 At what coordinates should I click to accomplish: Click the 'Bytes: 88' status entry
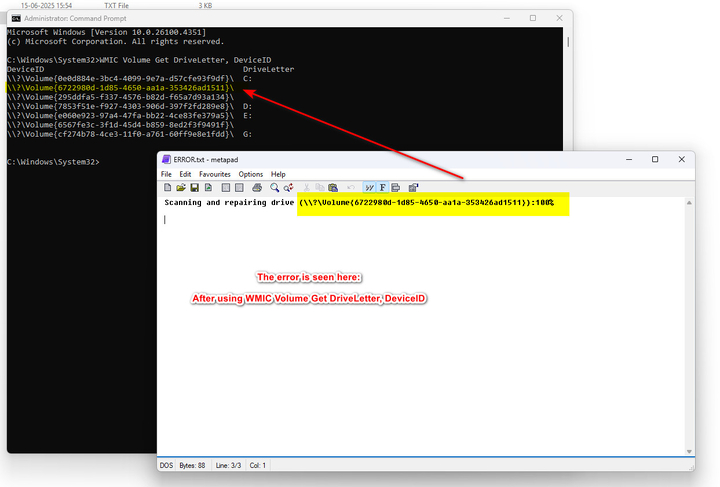[192, 465]
